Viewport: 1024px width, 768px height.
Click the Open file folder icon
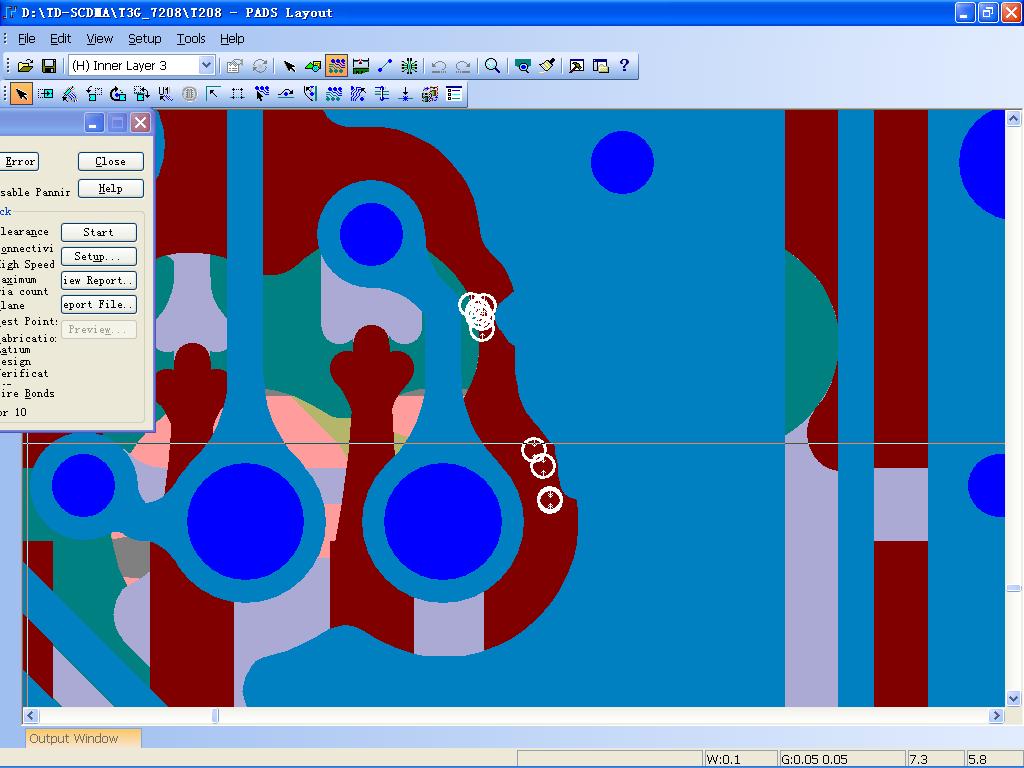point(26,66)
